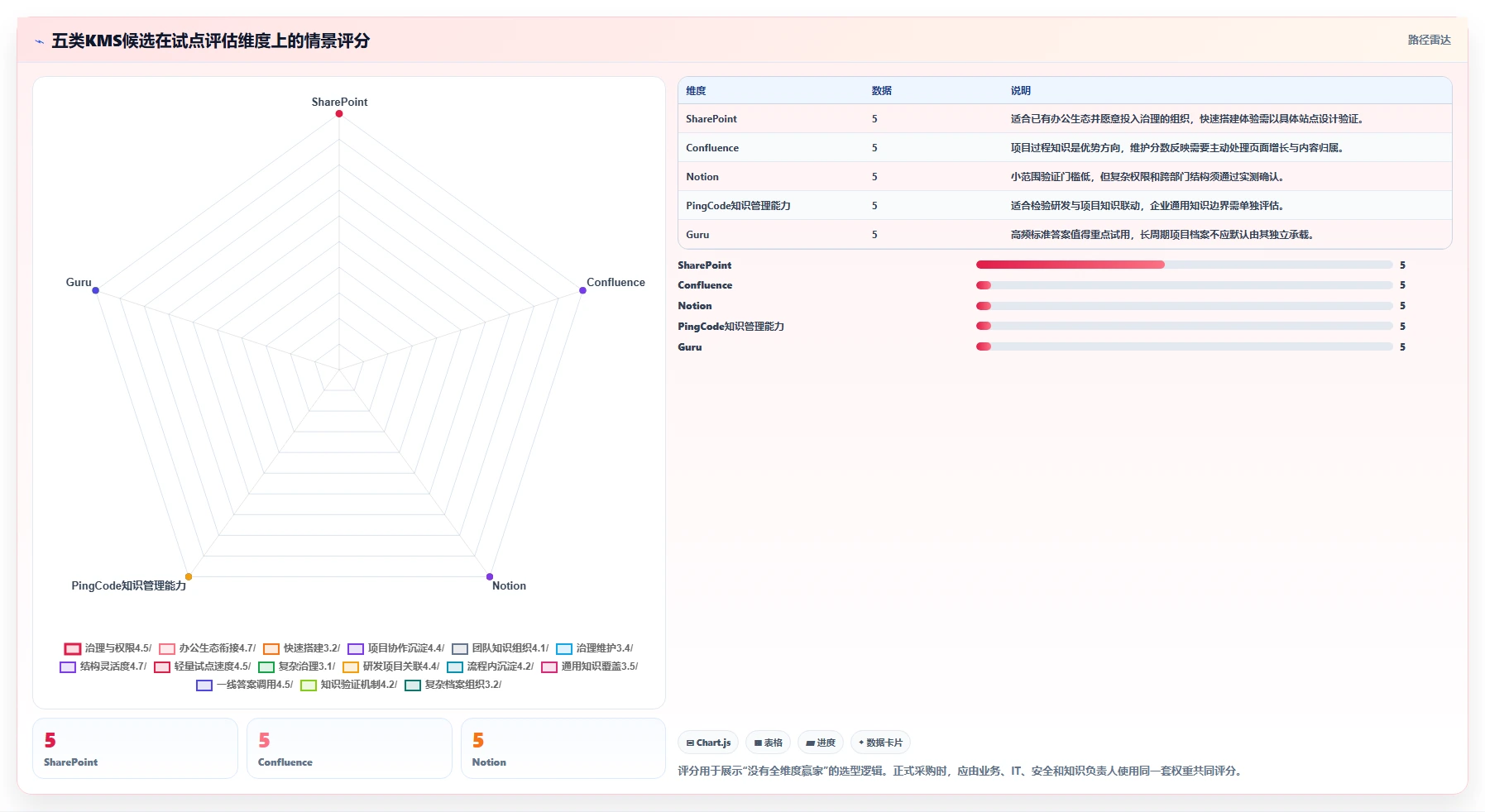Click the 表格 chip

click(769, 743)
